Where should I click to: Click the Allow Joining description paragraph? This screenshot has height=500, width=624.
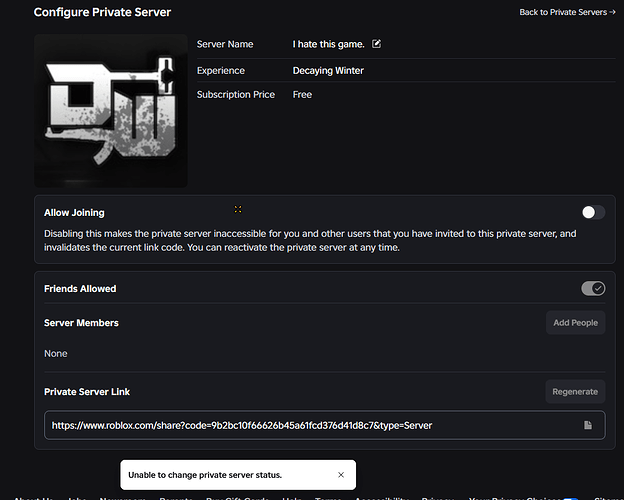point(310,240)
